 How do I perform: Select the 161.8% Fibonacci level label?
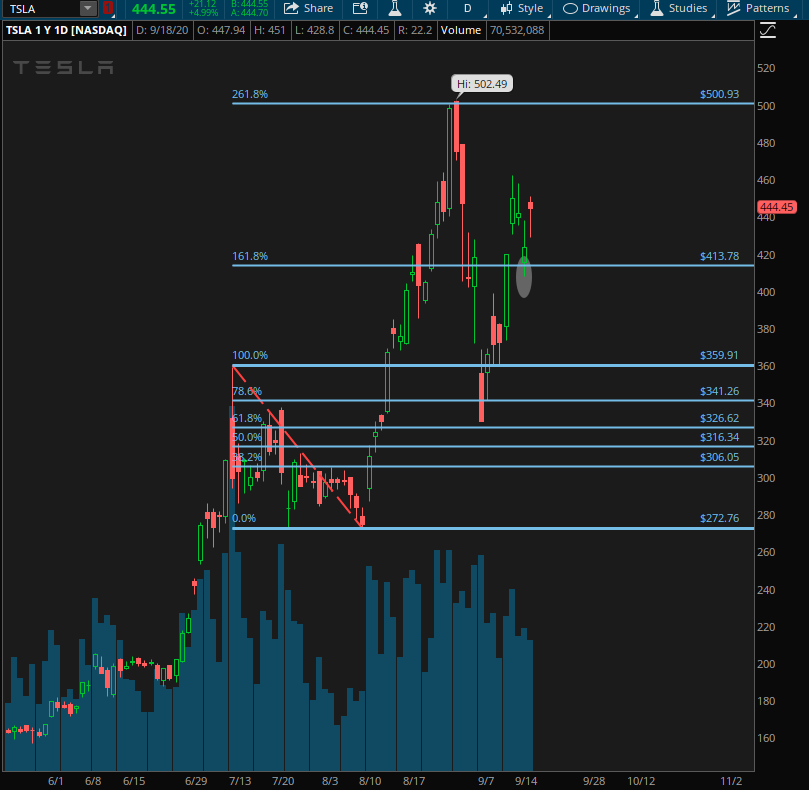250,256
